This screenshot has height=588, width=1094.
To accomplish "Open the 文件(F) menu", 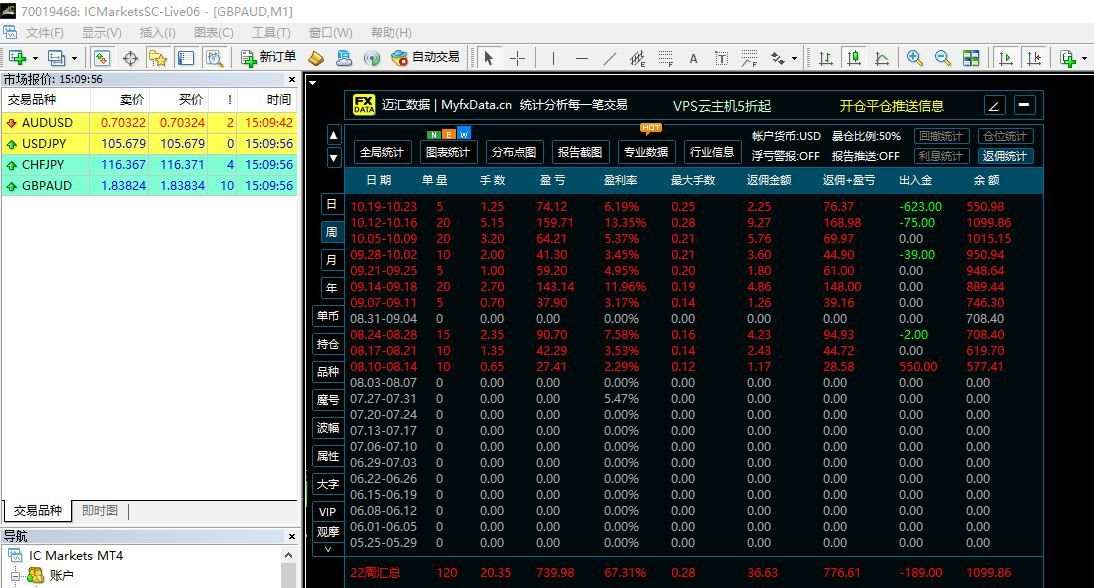I will (x=44, y=33).
